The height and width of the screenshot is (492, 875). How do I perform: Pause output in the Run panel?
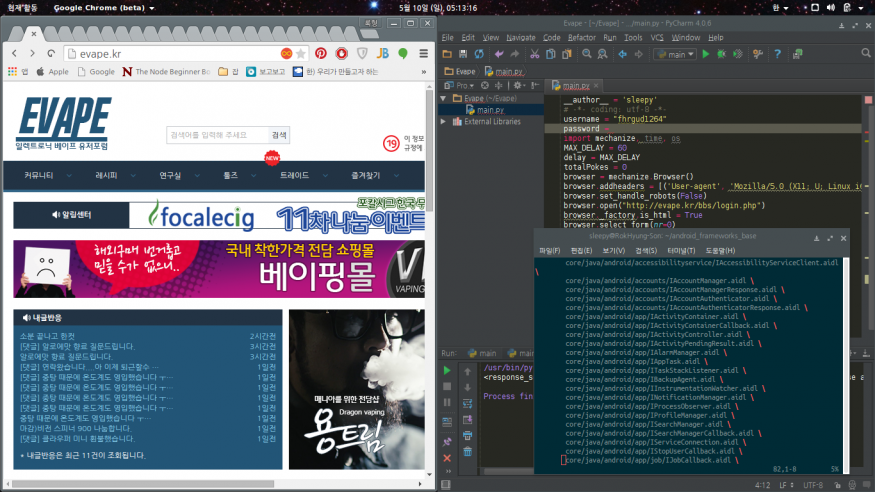(x=447, y=402)
